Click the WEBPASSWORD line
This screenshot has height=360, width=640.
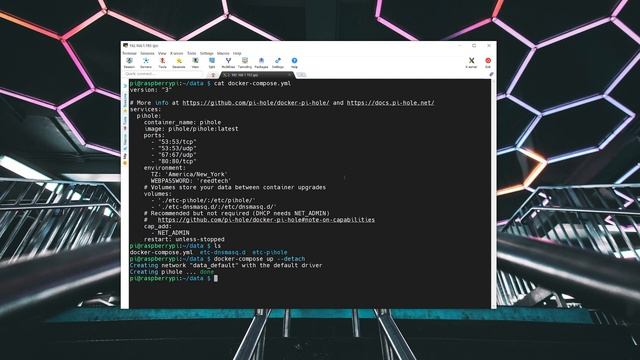191,181
